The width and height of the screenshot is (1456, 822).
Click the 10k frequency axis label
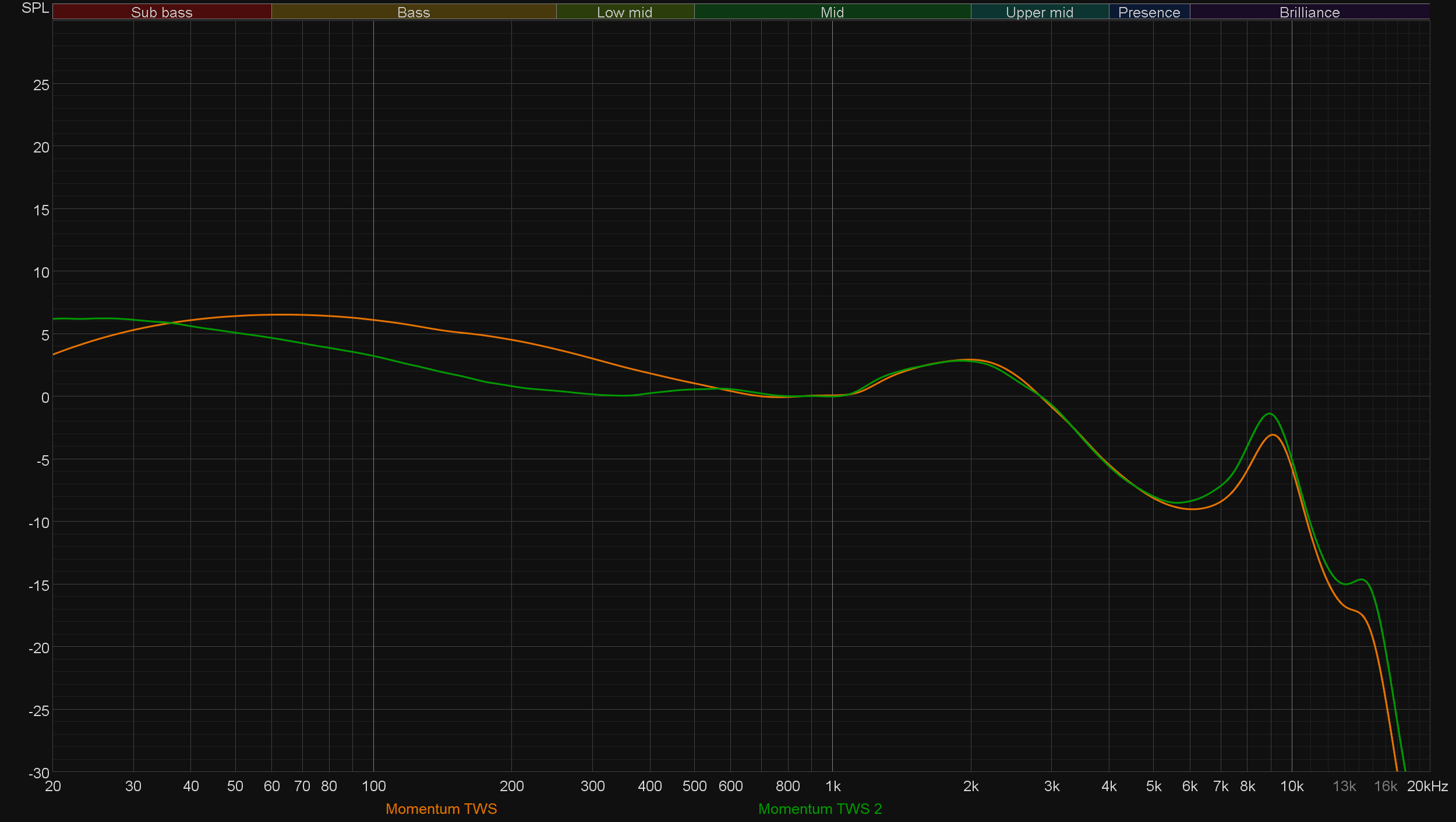click(1291, 786)
